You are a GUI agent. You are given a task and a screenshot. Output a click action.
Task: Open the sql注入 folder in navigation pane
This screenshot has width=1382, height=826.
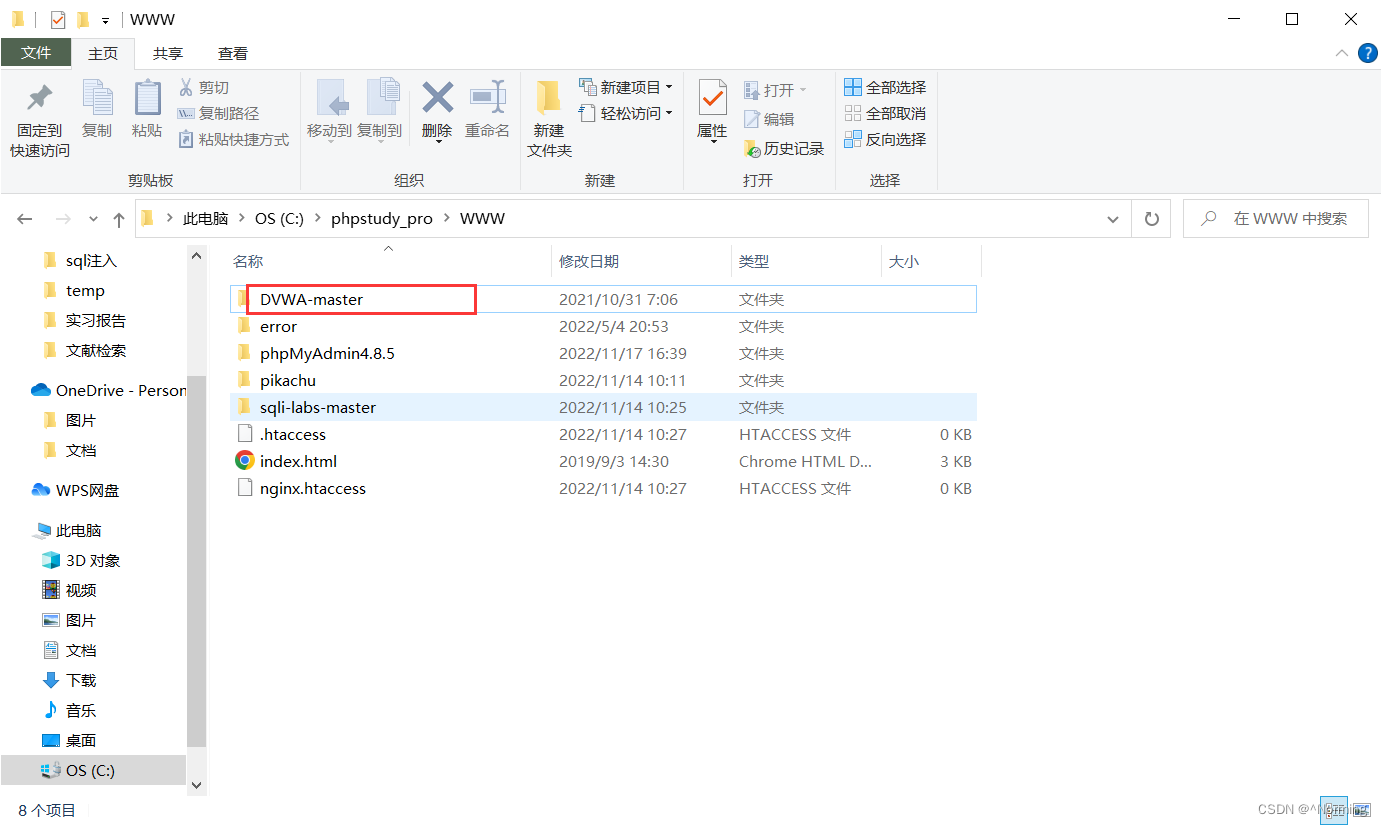tap(81, 260)
